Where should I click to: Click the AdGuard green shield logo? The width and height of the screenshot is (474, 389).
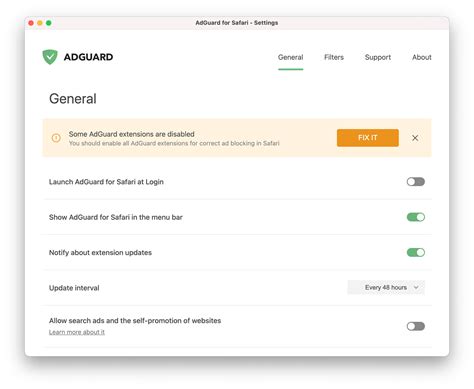point(50,57)
